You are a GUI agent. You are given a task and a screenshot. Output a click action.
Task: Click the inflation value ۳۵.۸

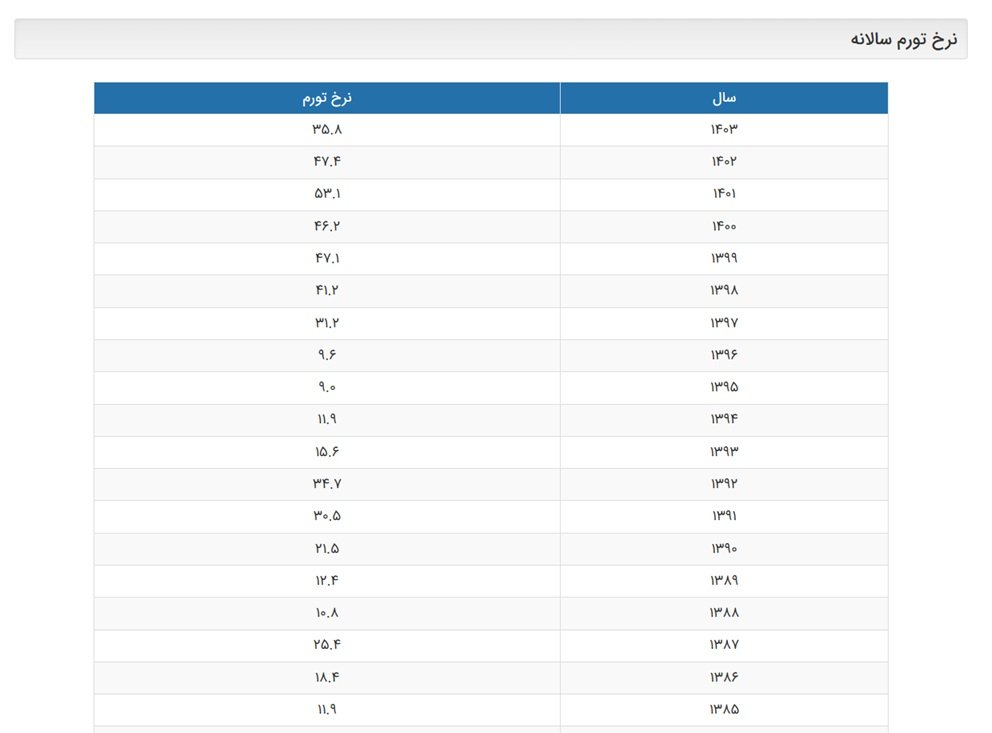[x=327, y=130]
